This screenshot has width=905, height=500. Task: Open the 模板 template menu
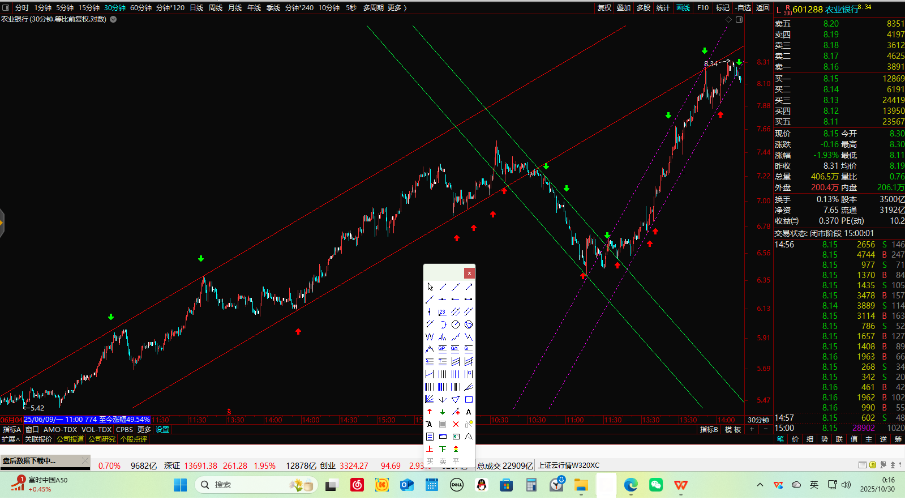click(x=732, y=430)
